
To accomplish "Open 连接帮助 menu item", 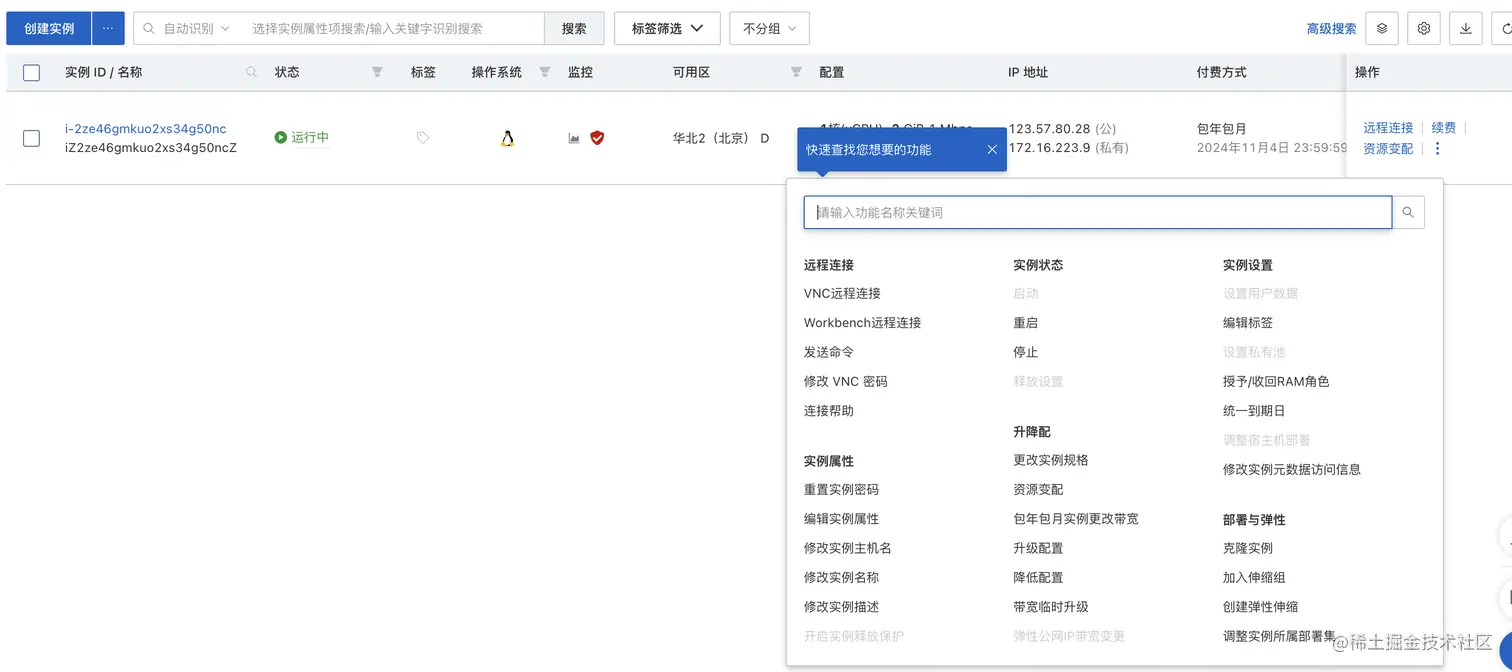I will pyautogui.click(x=829, y=411).
